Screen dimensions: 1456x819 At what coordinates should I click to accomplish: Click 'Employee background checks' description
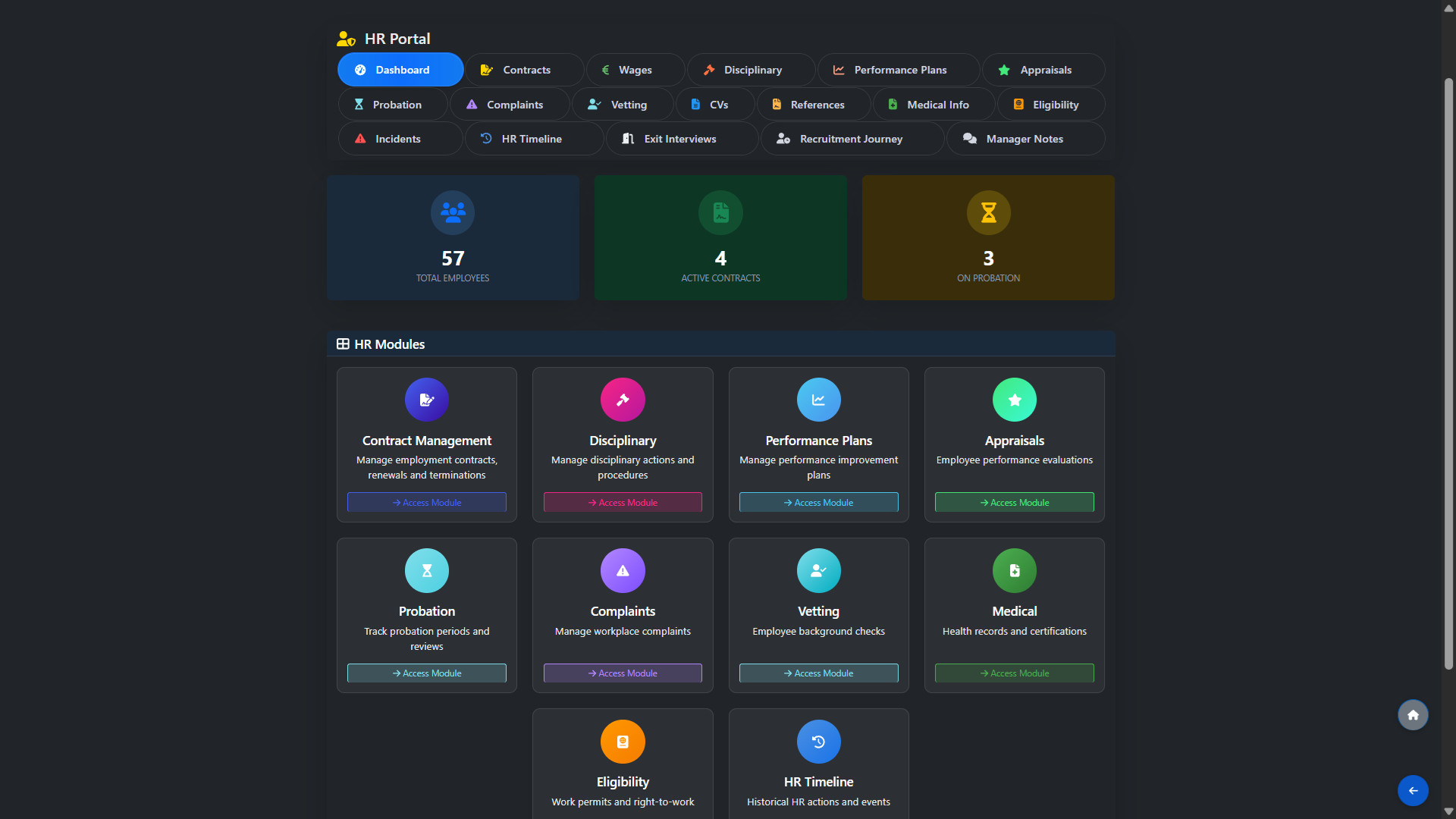(x=819, y=631)
